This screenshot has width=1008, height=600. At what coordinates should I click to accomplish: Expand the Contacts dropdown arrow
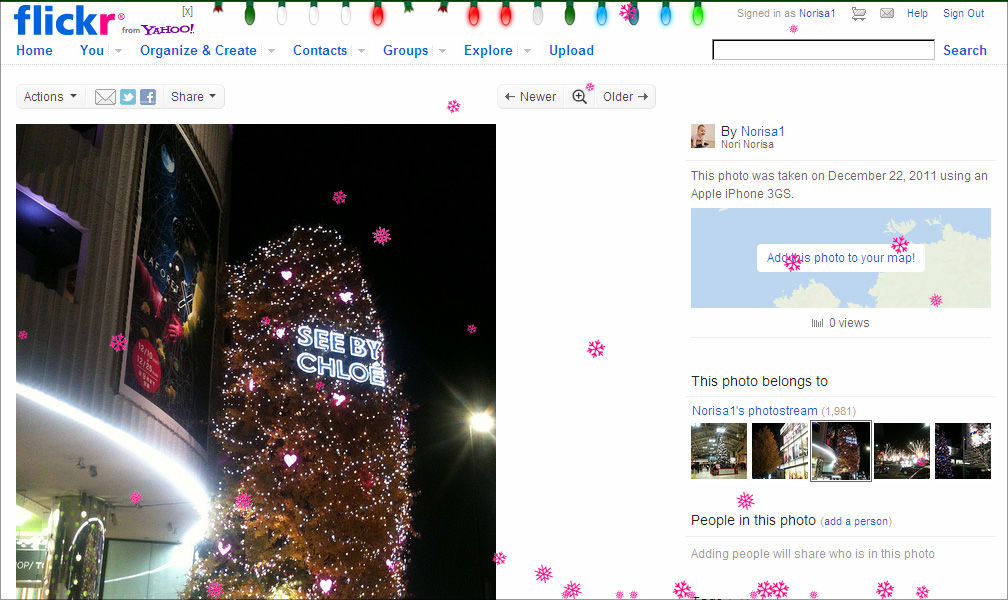click(361, 51)
